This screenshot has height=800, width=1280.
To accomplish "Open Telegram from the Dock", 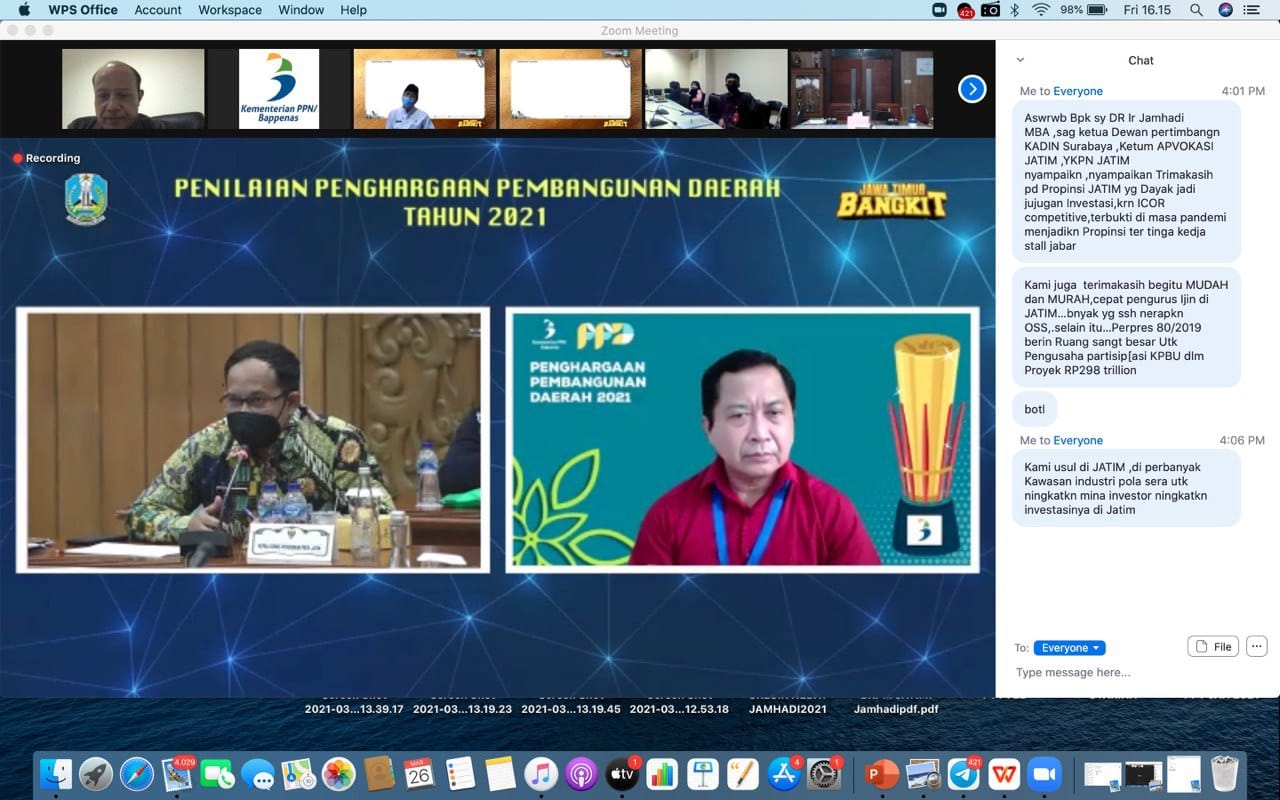I will point(963,774).
